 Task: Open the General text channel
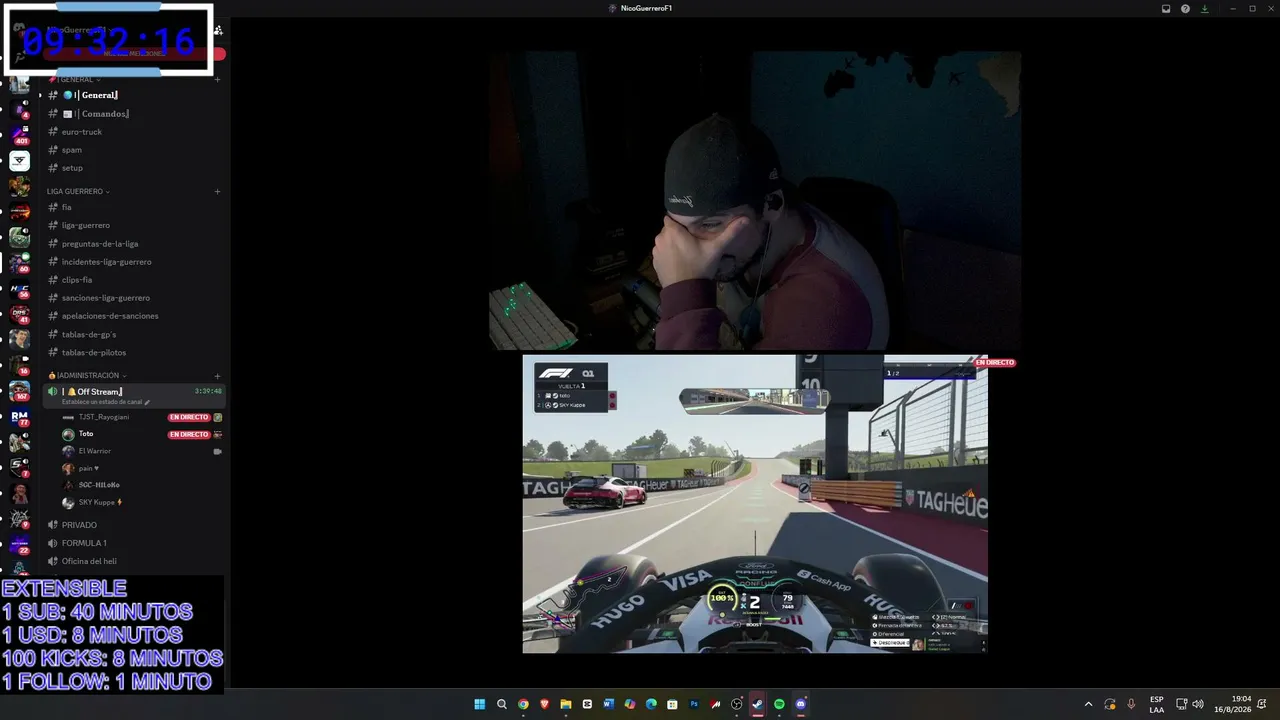tap(135, 95)
